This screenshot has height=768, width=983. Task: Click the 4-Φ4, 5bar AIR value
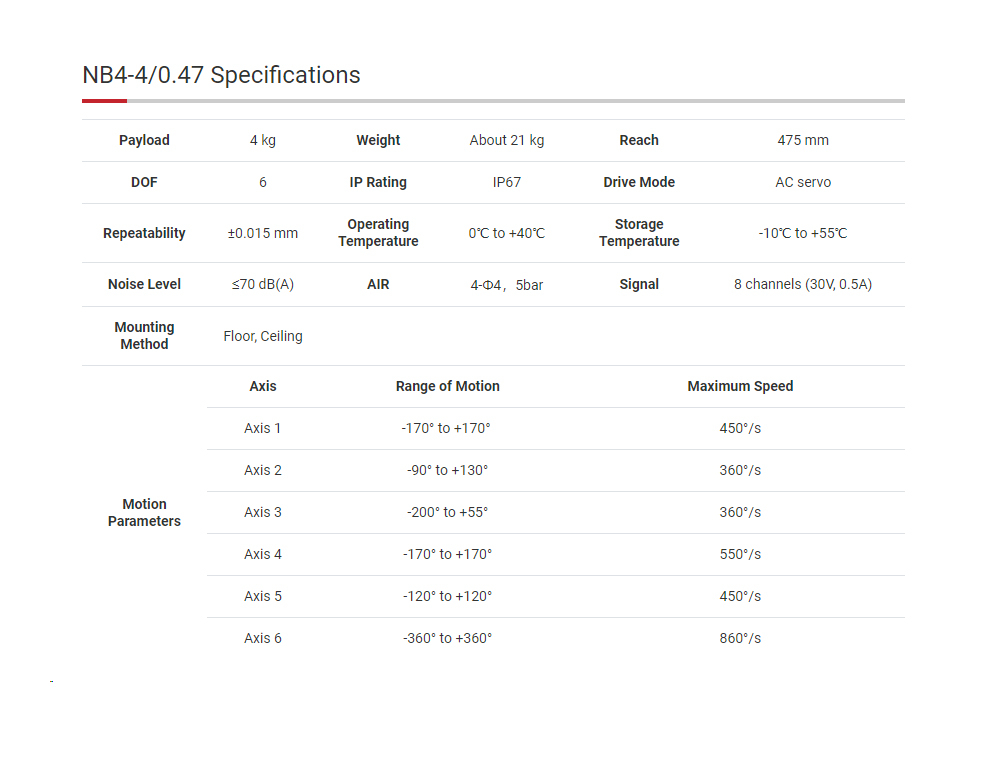pyautogui.click(x=507, y=285)
